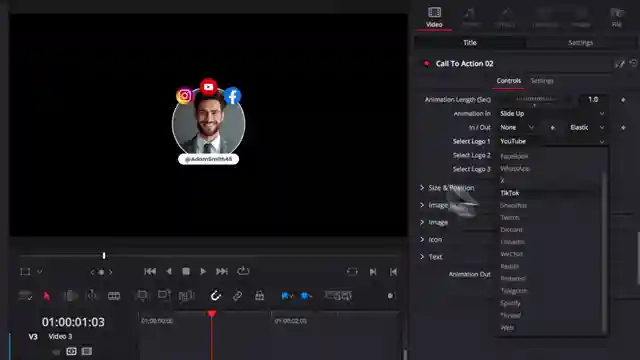Go to first frame

[x=150, y=271]
